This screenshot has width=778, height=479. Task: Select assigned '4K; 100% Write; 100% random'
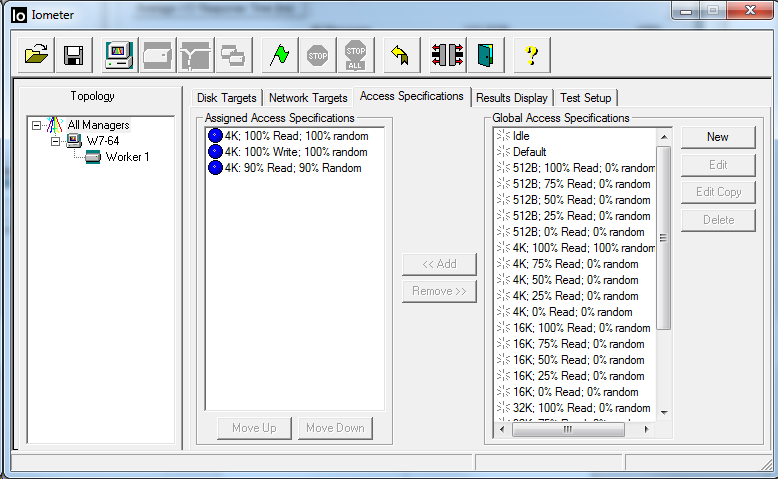point(296,151)
